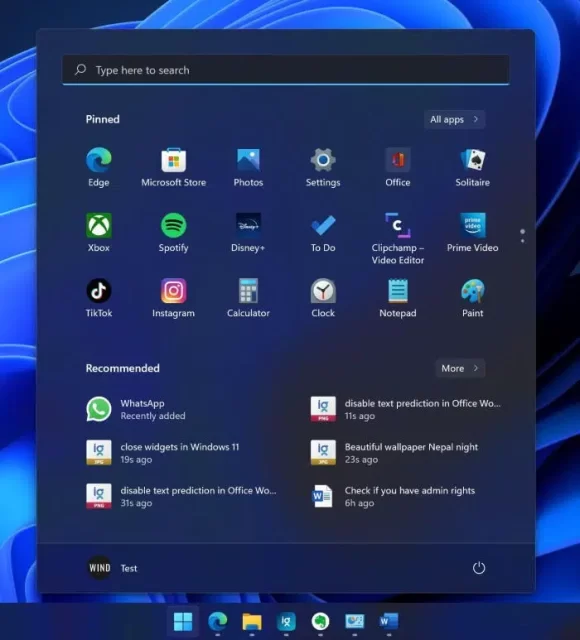The width and height of the screenshot is (580, 640).
Task: Open the IrfanView taskbar icon
Action: (286, 622)
